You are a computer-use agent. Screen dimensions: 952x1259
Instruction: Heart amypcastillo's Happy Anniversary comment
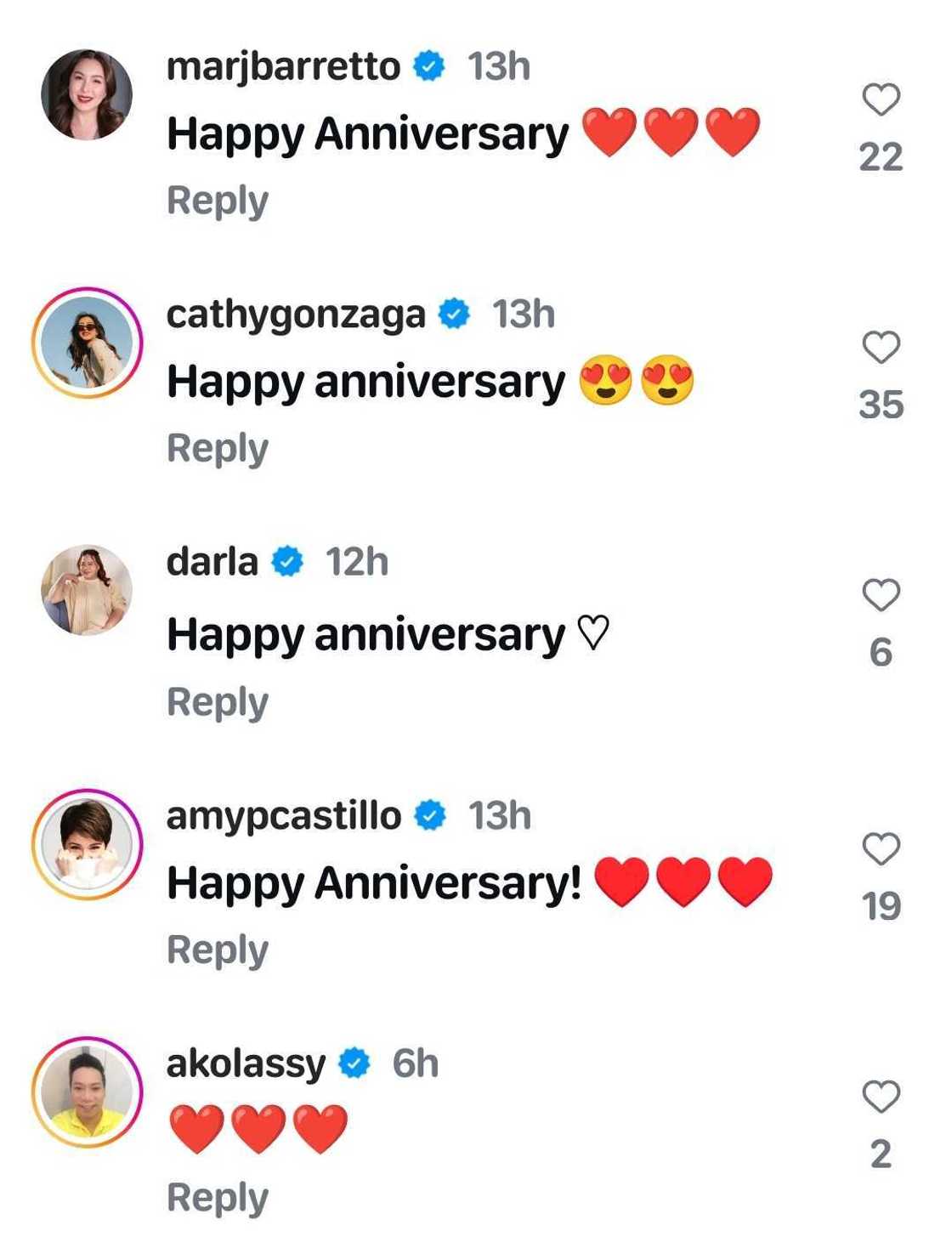(x=881, y=848)
